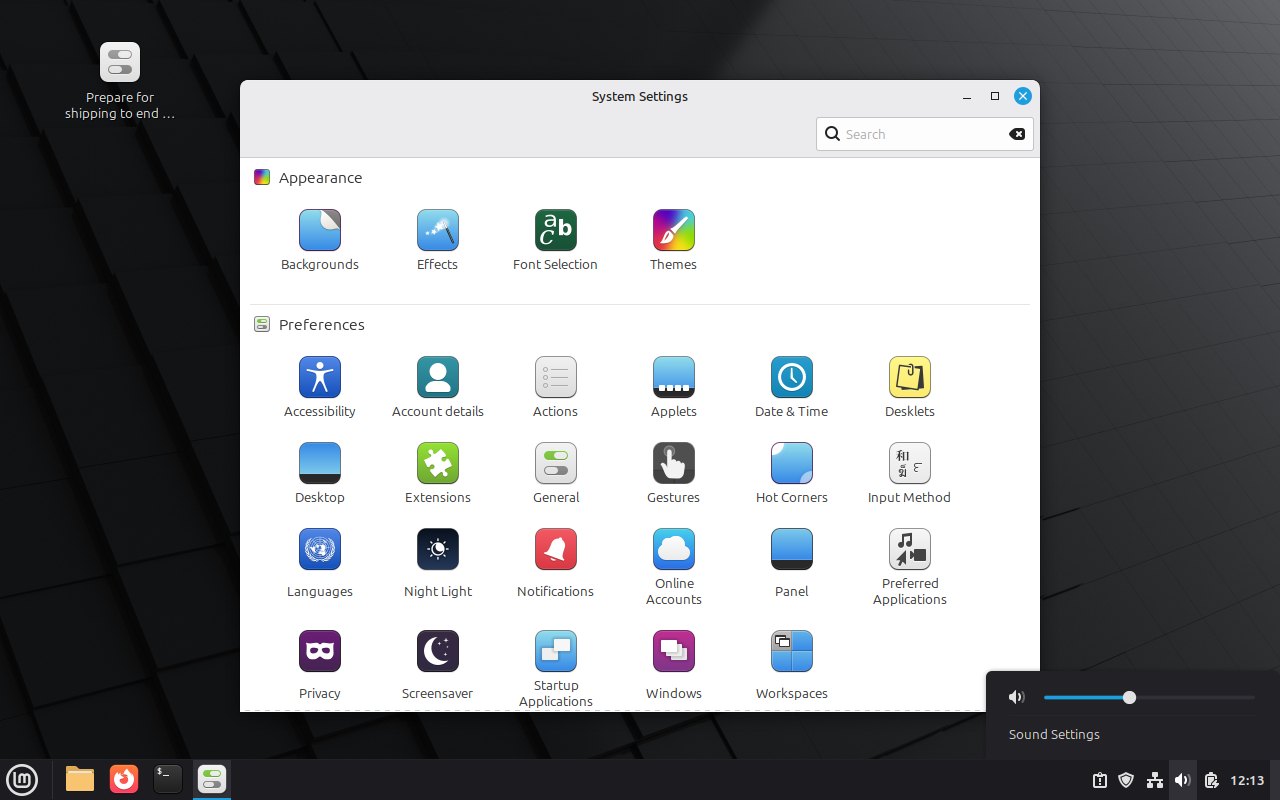1280x800 pixels.
Task: Open the Screensaver preferences
Action: click(438, 665)
